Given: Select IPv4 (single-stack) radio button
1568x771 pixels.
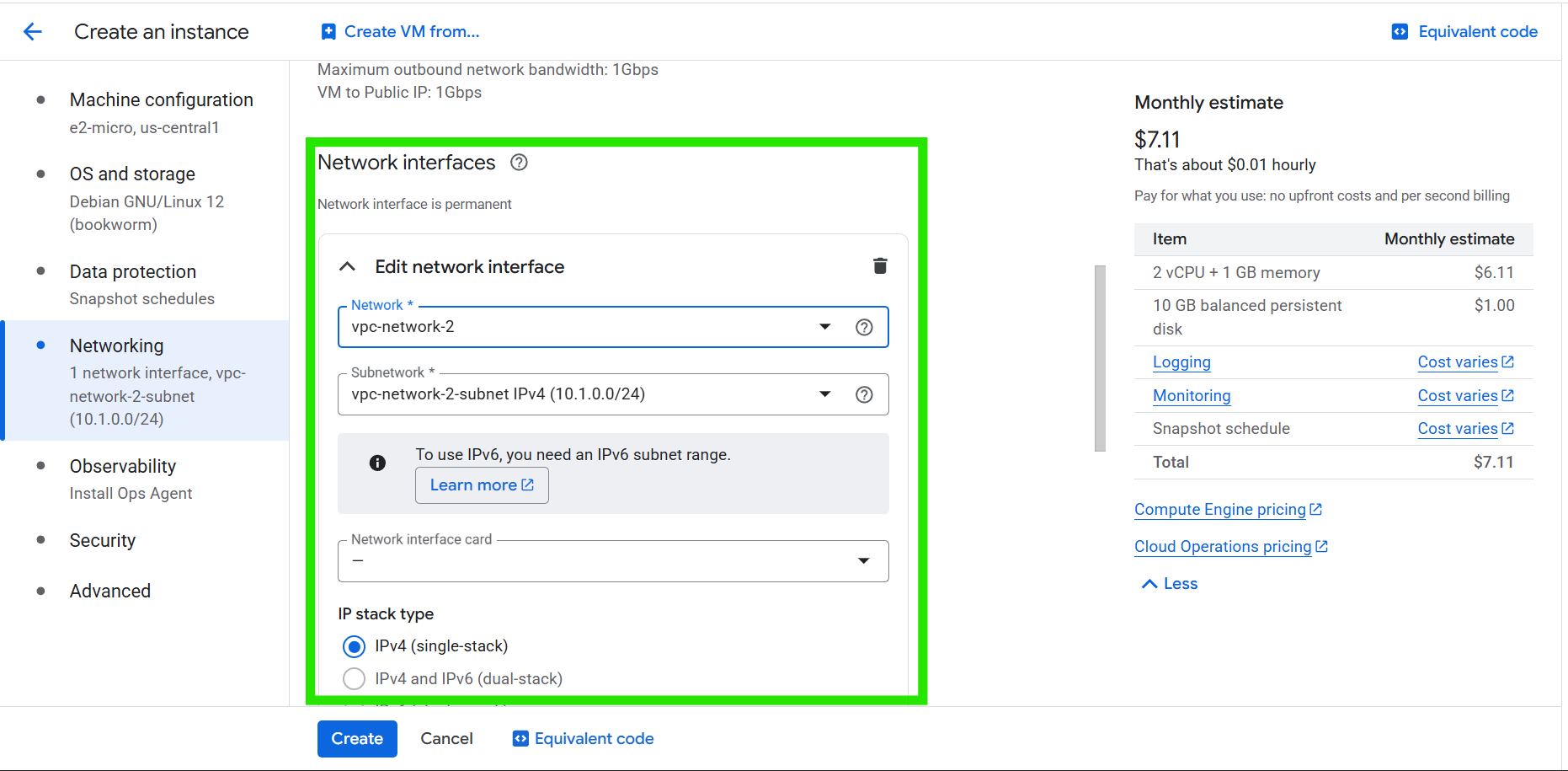Looking at the screenshot, I should (x=355, y=646).
